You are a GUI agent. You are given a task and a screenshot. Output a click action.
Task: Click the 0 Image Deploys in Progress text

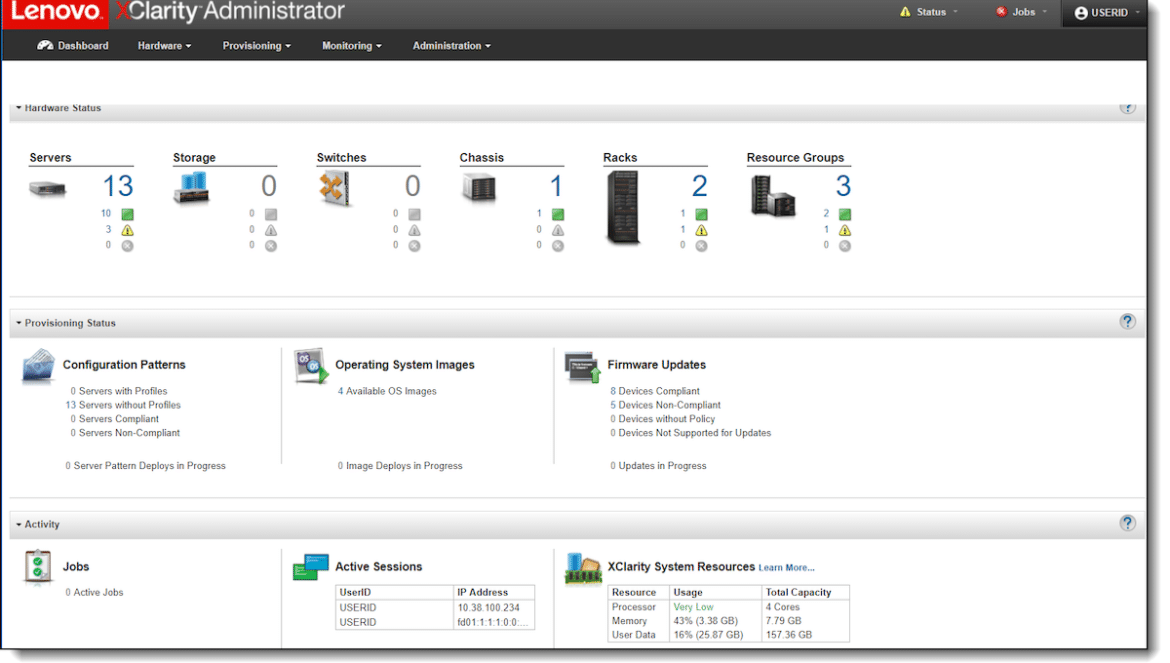point(400,465)
